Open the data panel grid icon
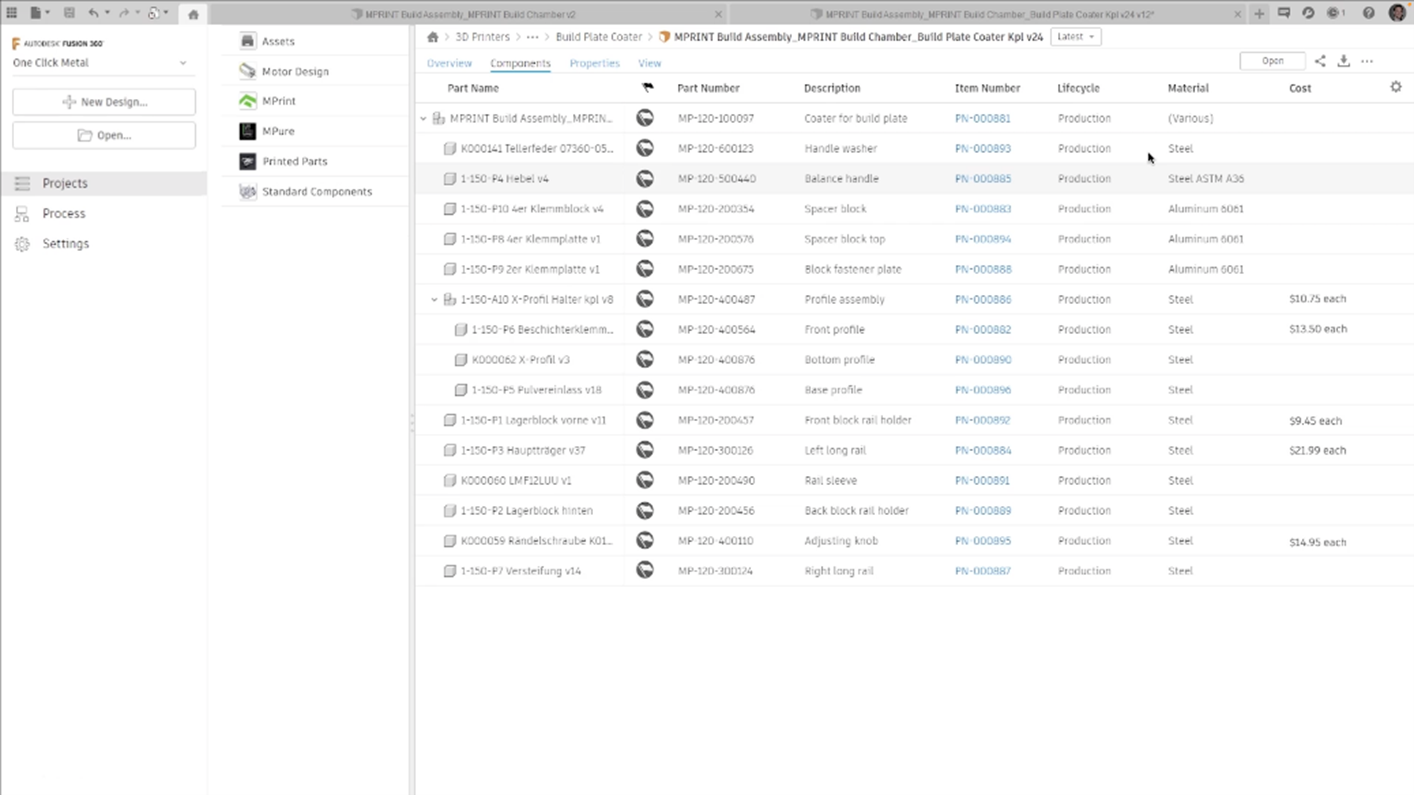This screenshot has height=795, width=1414. tap(12, 13)
